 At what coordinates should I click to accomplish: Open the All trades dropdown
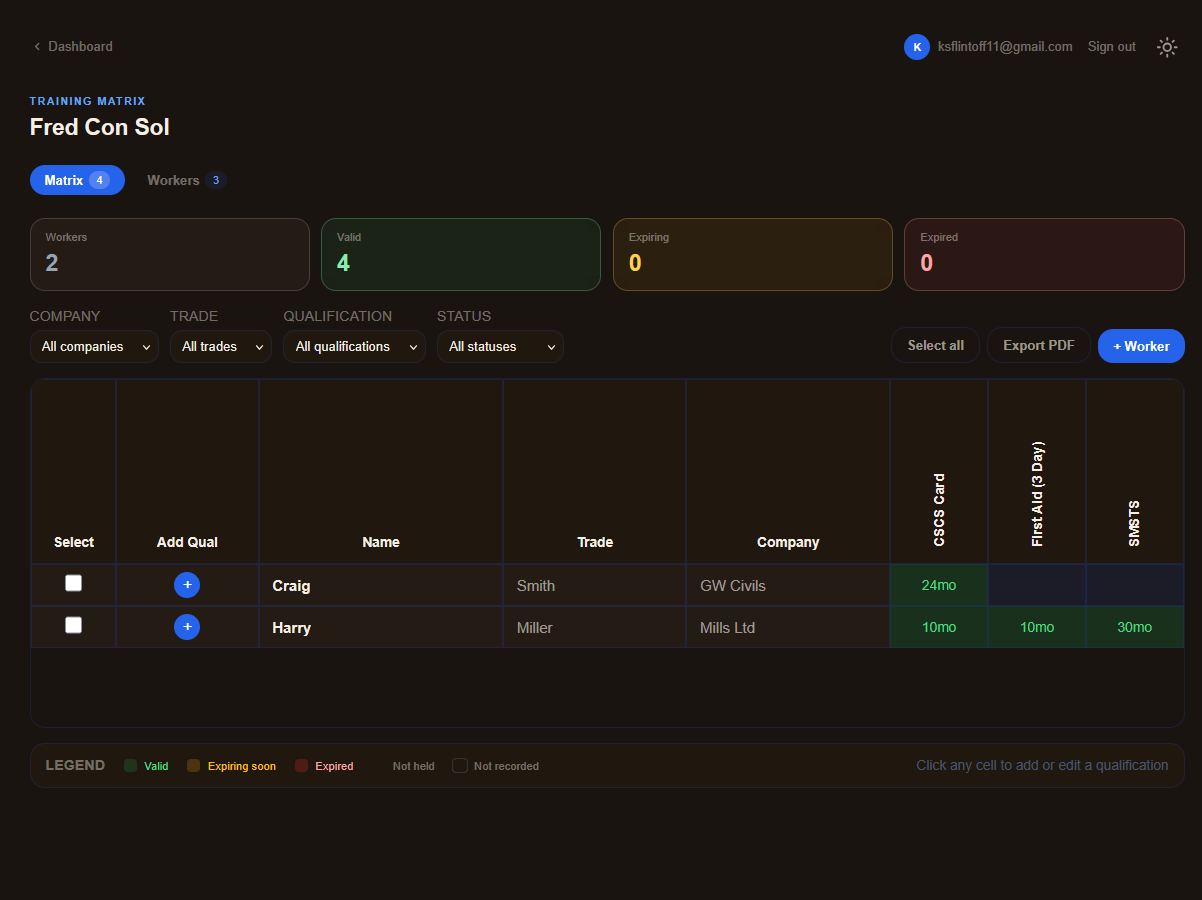(220, 346)
